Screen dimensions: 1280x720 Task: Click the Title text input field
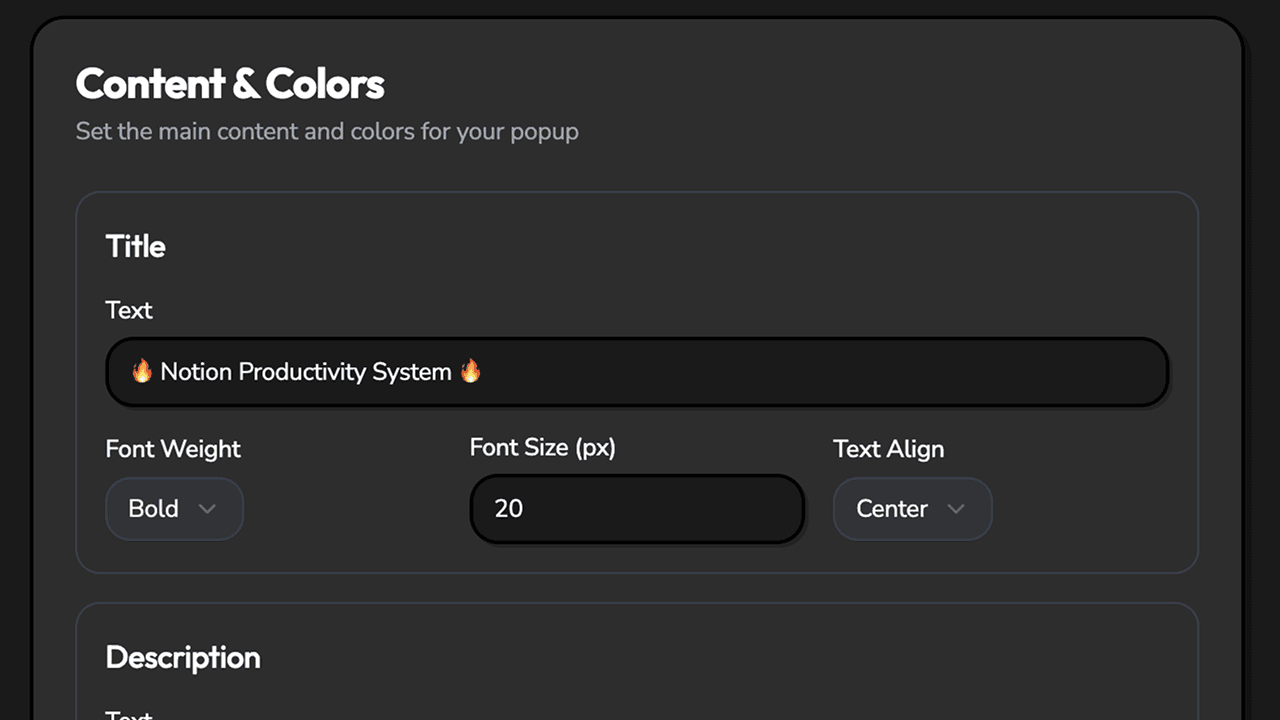tap(637, 372)
